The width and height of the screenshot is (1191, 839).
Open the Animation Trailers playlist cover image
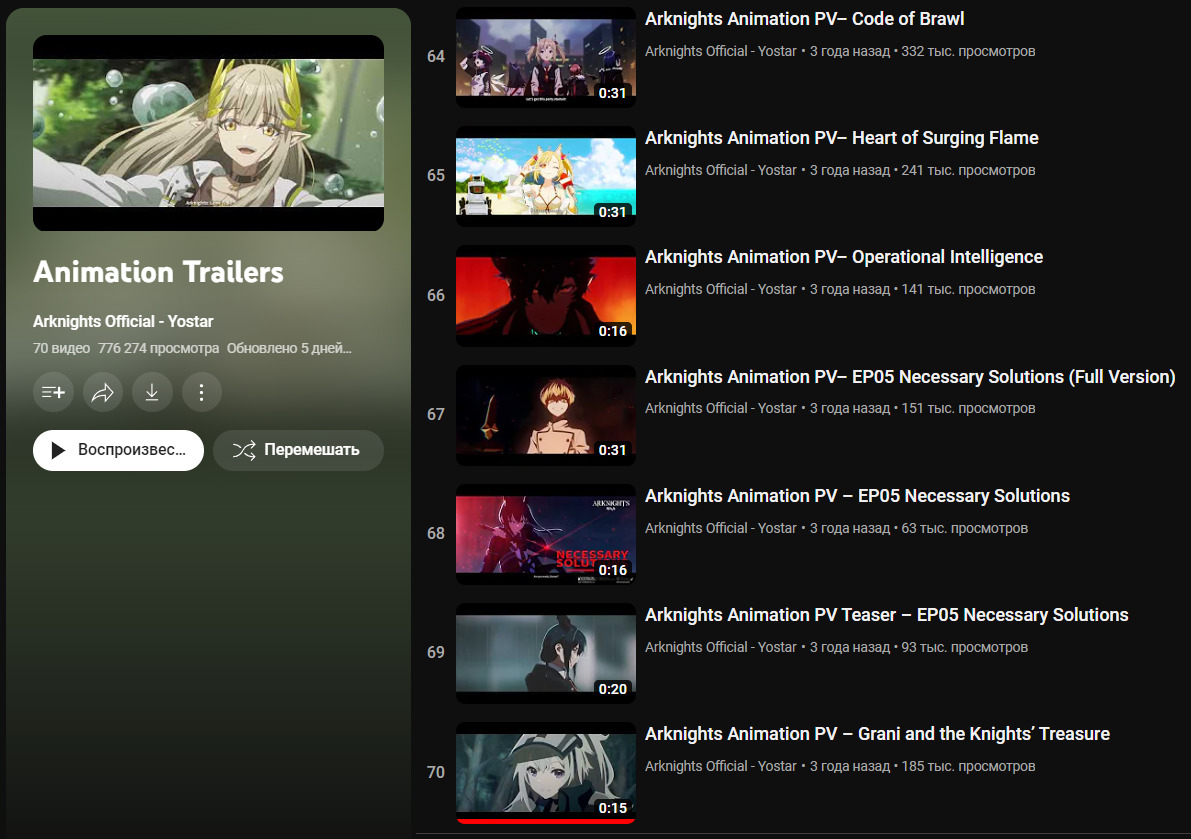coord(208,133)
